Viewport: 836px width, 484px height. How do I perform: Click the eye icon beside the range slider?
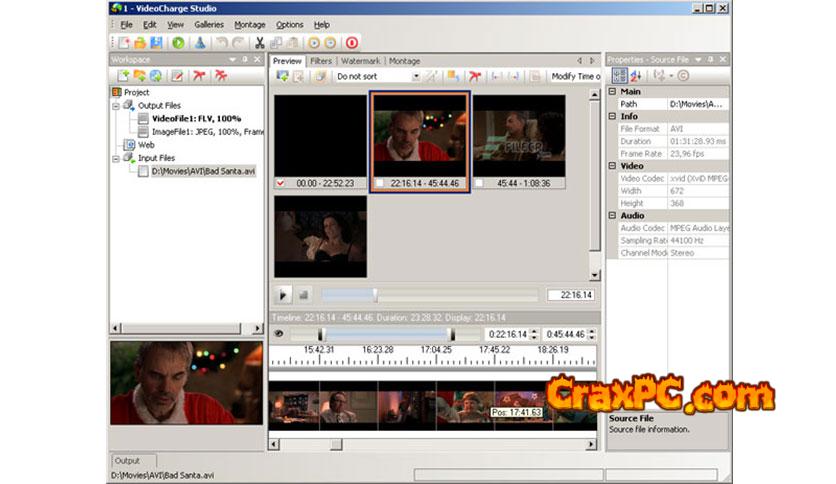(279, 334)
